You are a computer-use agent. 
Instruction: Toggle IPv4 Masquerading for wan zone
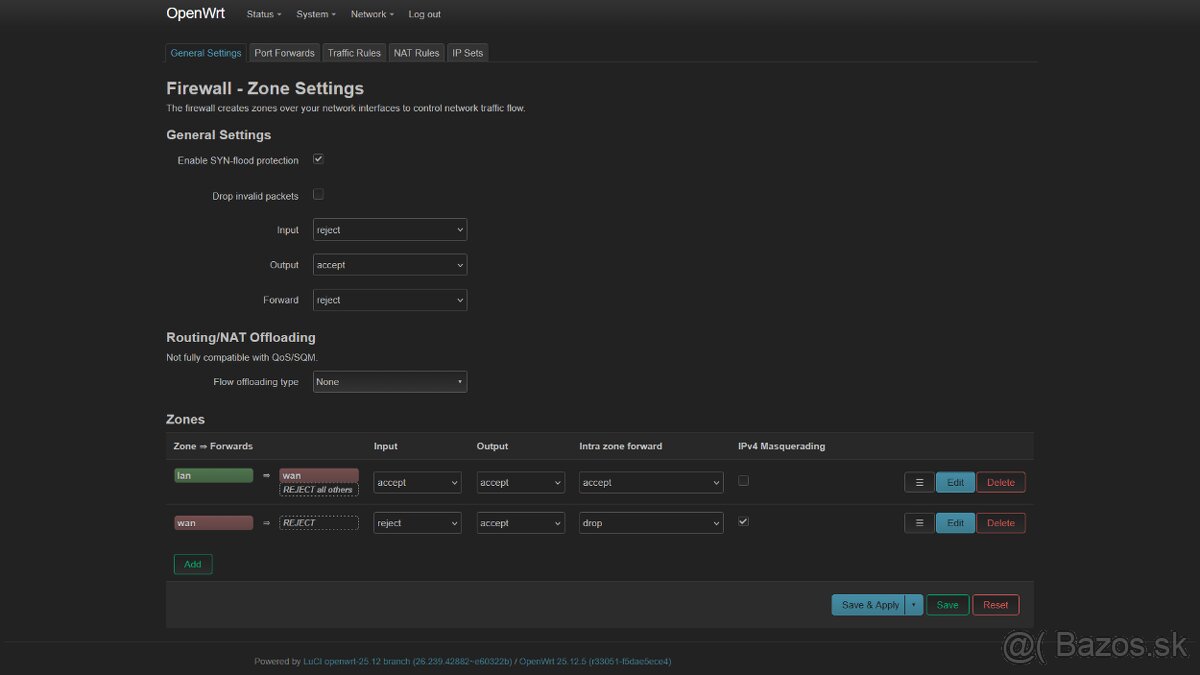[x=743, y=522]
